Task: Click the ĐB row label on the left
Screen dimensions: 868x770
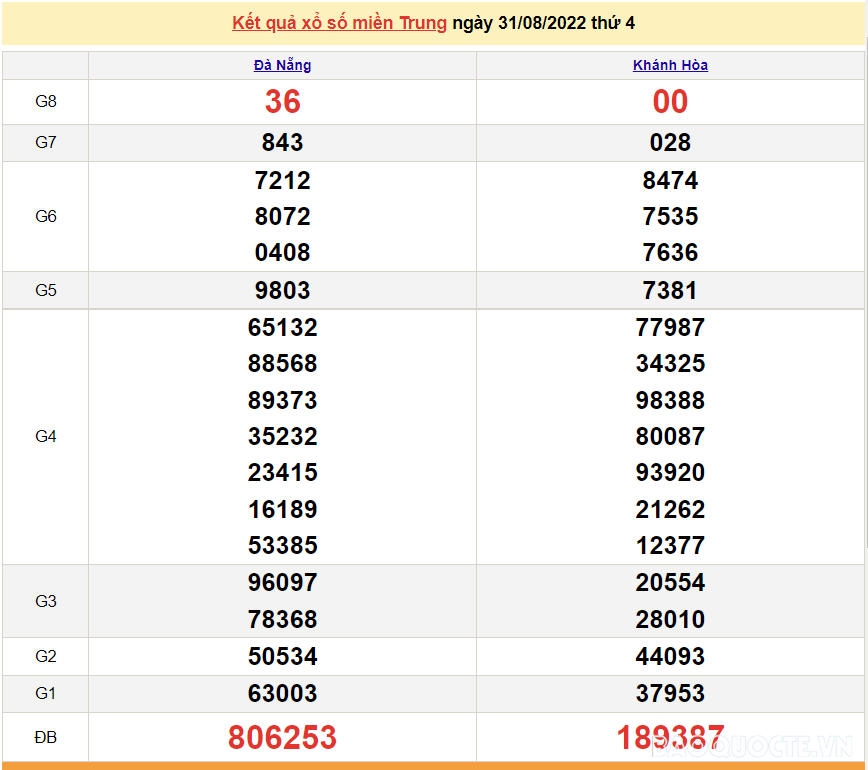Action: [x=45, y=737]
